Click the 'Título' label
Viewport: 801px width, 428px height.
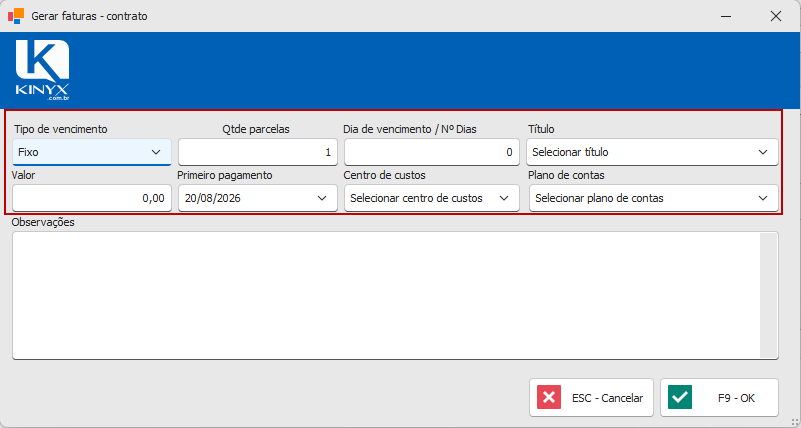pyautogui.click(x=541, y=129)
